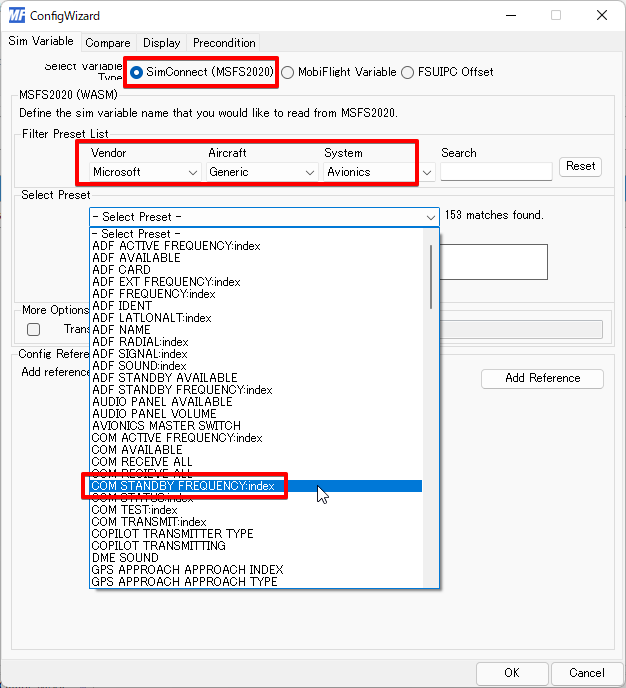Select ADF SIGNAL:index preset

coord(256,354)
